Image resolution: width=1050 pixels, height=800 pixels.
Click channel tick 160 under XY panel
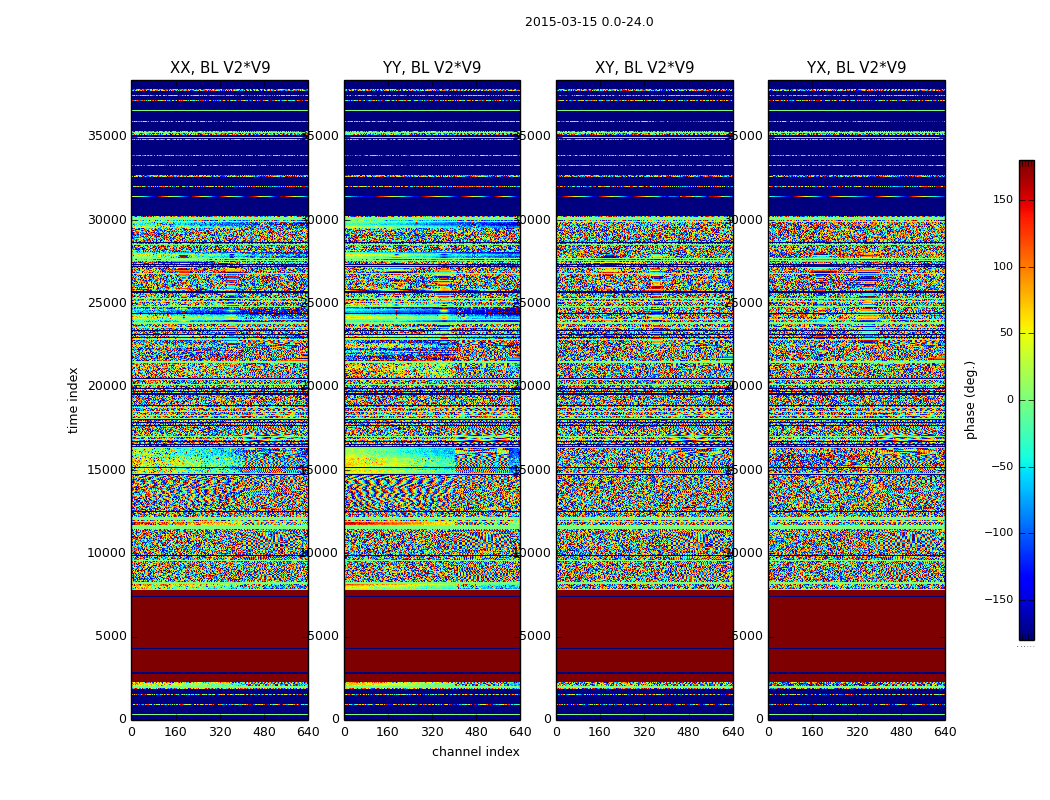click(x=600, y=732)
